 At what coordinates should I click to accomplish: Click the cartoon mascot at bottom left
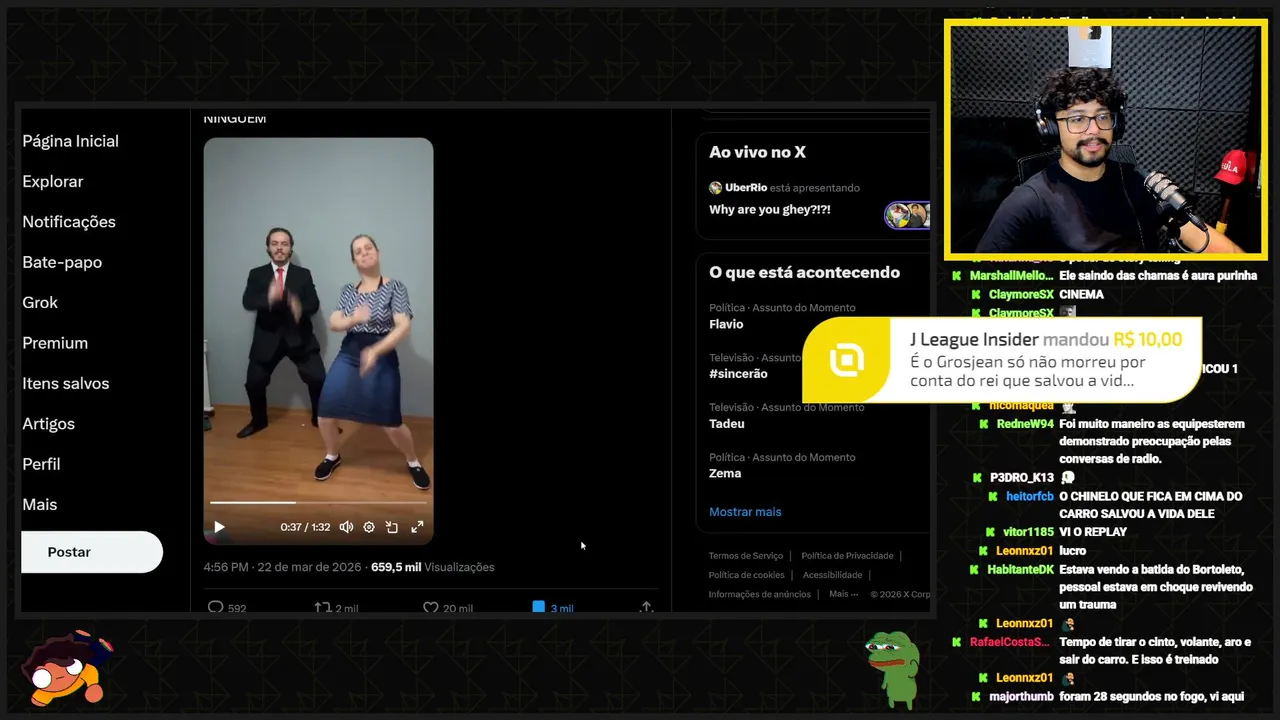pos(66,670)
